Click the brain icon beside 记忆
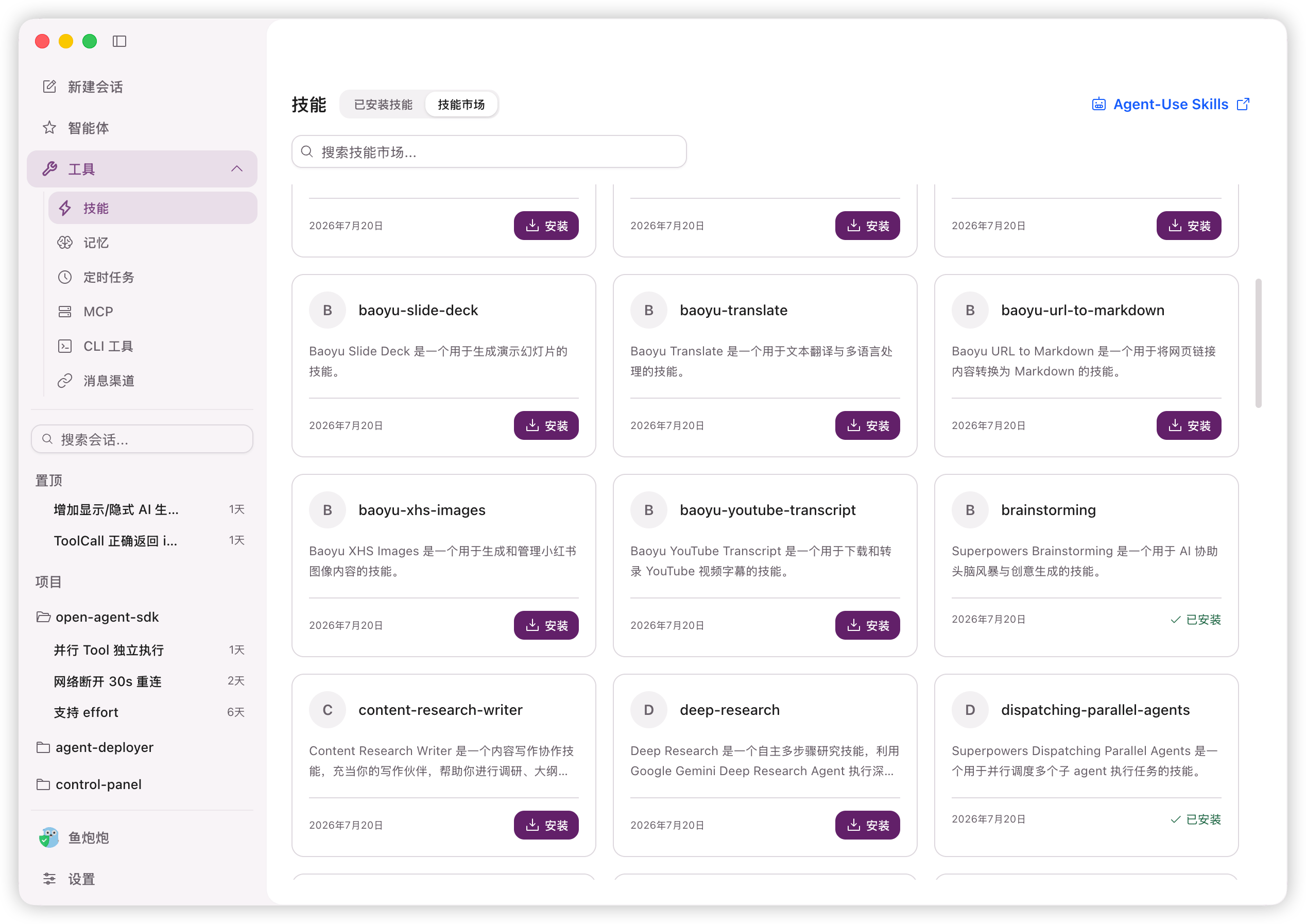This screenshot has width=1306, height=924. tap(65, 243)
